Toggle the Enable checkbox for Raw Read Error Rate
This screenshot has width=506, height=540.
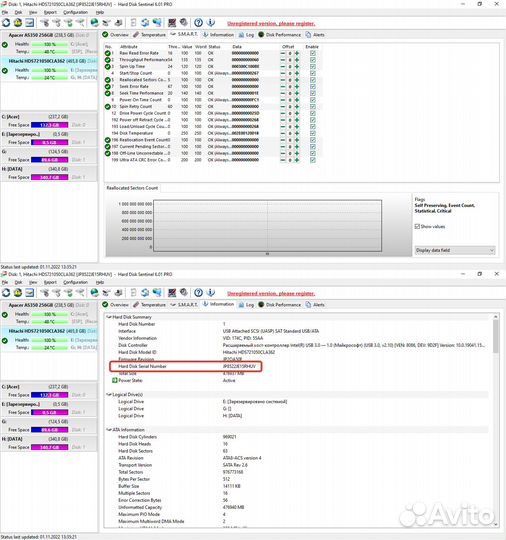click(x=313, y=53)
